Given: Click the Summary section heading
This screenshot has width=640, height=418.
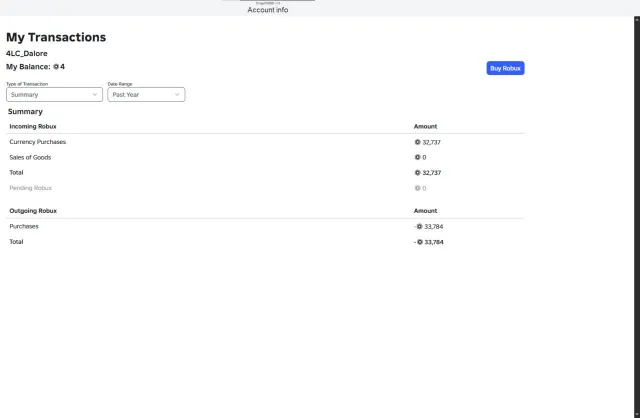Looking at the screenshot, I should 25,111.
